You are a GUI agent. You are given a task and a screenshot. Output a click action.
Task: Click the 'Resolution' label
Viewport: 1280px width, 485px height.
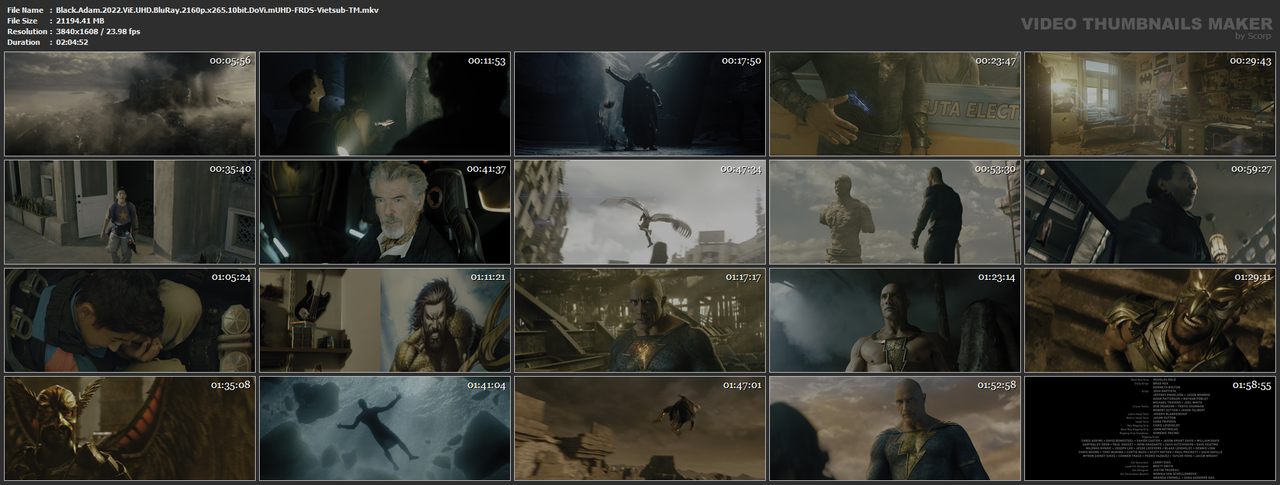point(25,31)
